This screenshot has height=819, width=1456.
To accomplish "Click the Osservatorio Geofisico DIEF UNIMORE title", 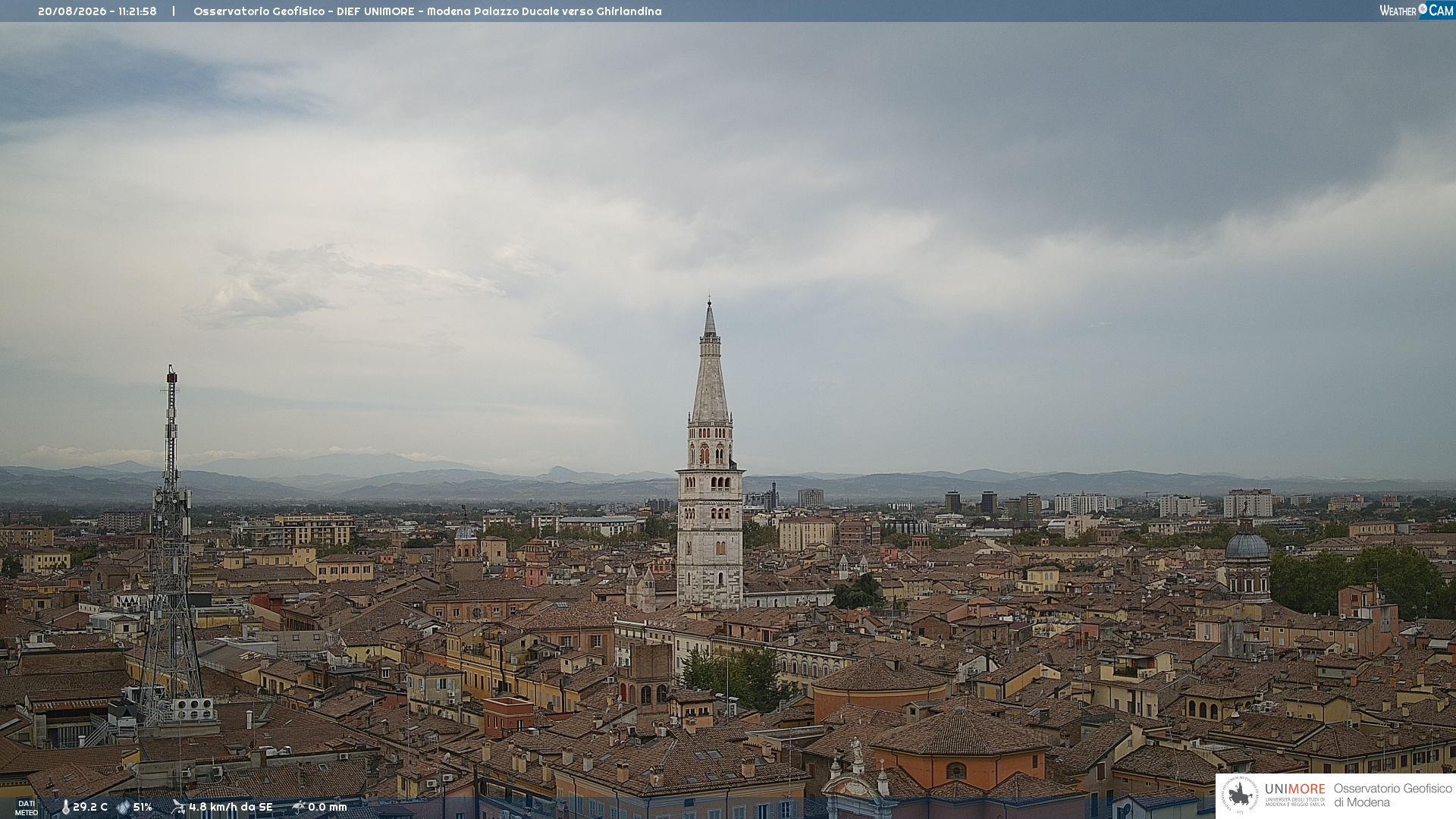I will 427,11.
